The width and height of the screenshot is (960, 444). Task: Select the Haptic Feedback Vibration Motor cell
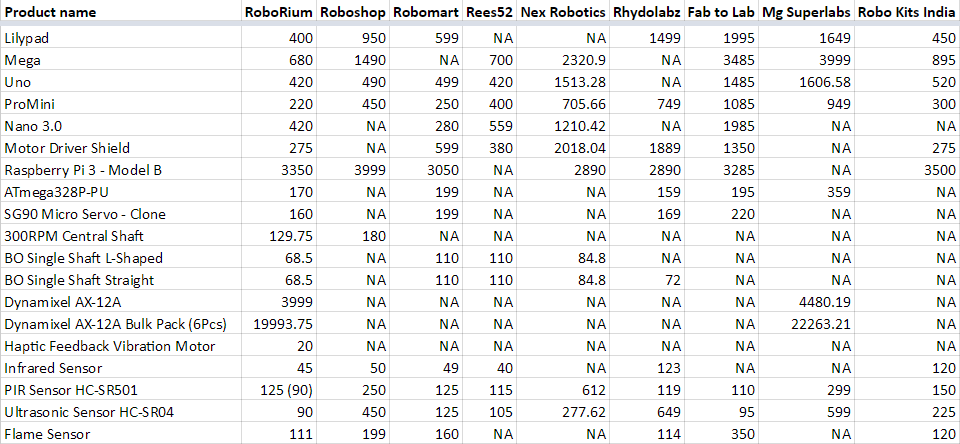(120, 347)
